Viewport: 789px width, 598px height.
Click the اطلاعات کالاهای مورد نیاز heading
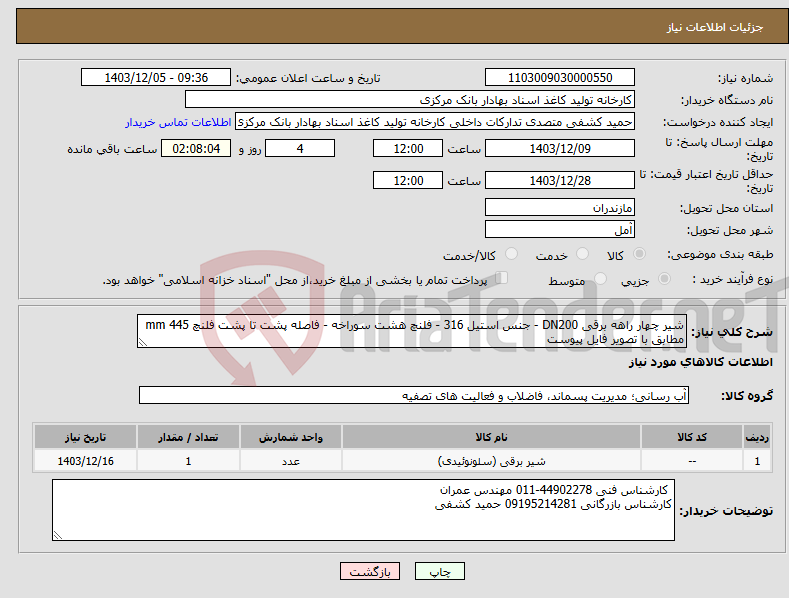tap(700, 362)
